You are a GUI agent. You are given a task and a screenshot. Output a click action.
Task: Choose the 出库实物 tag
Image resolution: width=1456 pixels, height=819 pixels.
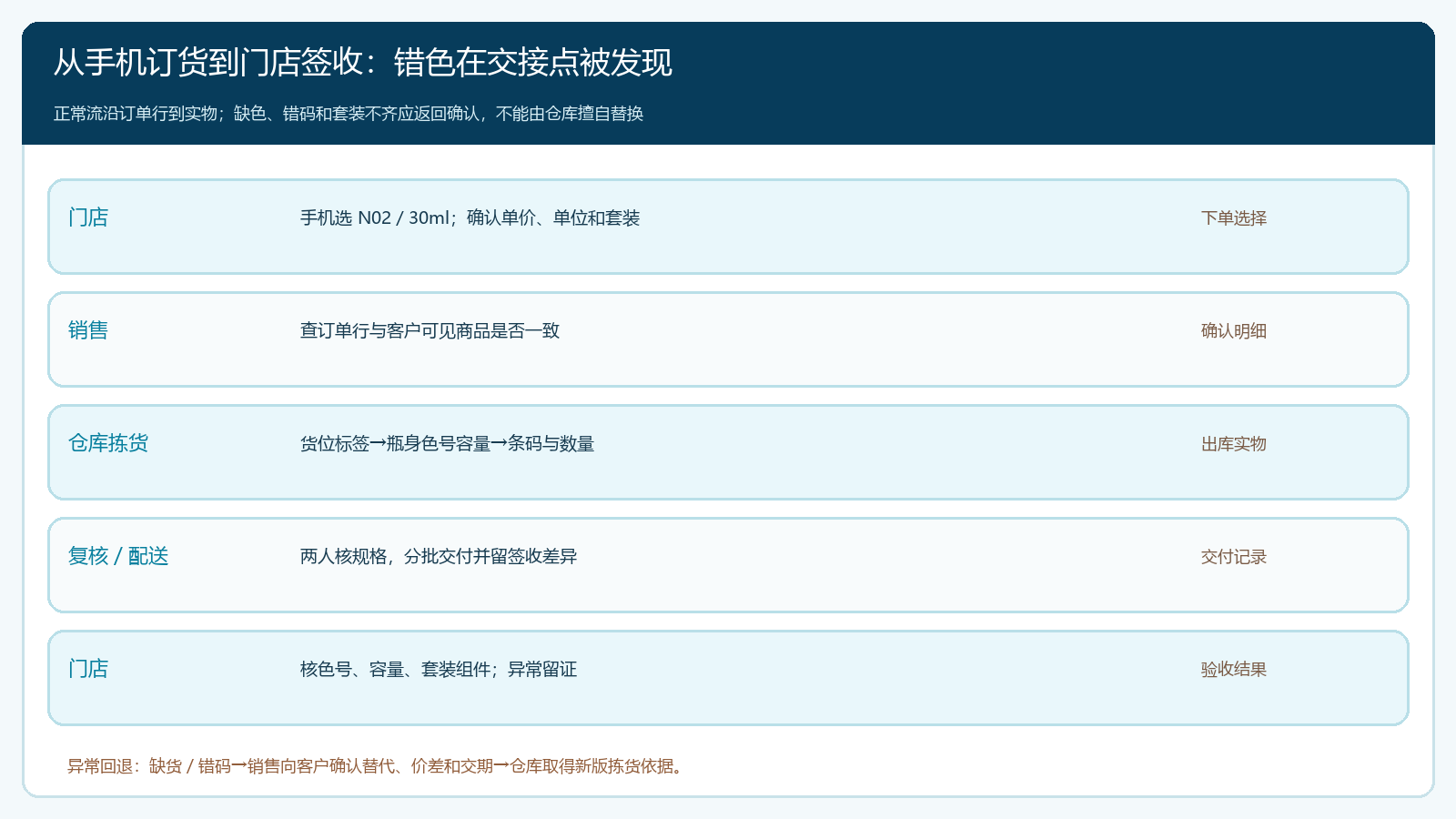pos(1234,443)
